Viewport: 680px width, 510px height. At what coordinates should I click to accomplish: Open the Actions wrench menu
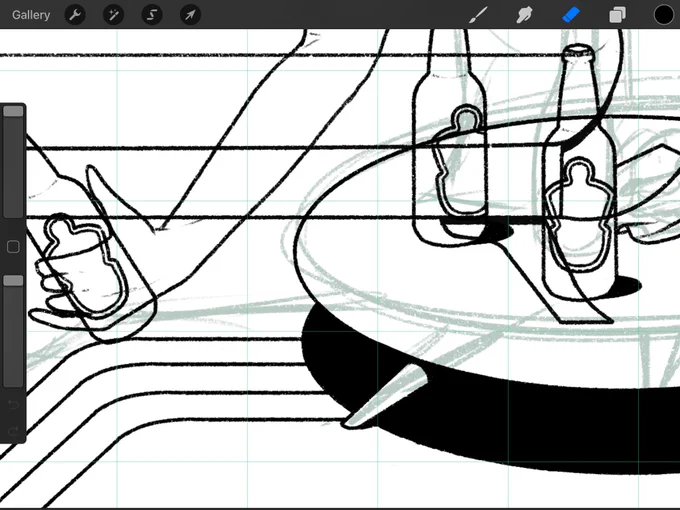[75, 15]
